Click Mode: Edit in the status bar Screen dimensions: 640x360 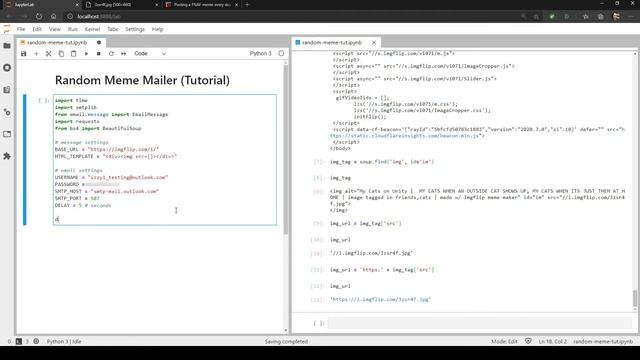click(x=504, y=341)
